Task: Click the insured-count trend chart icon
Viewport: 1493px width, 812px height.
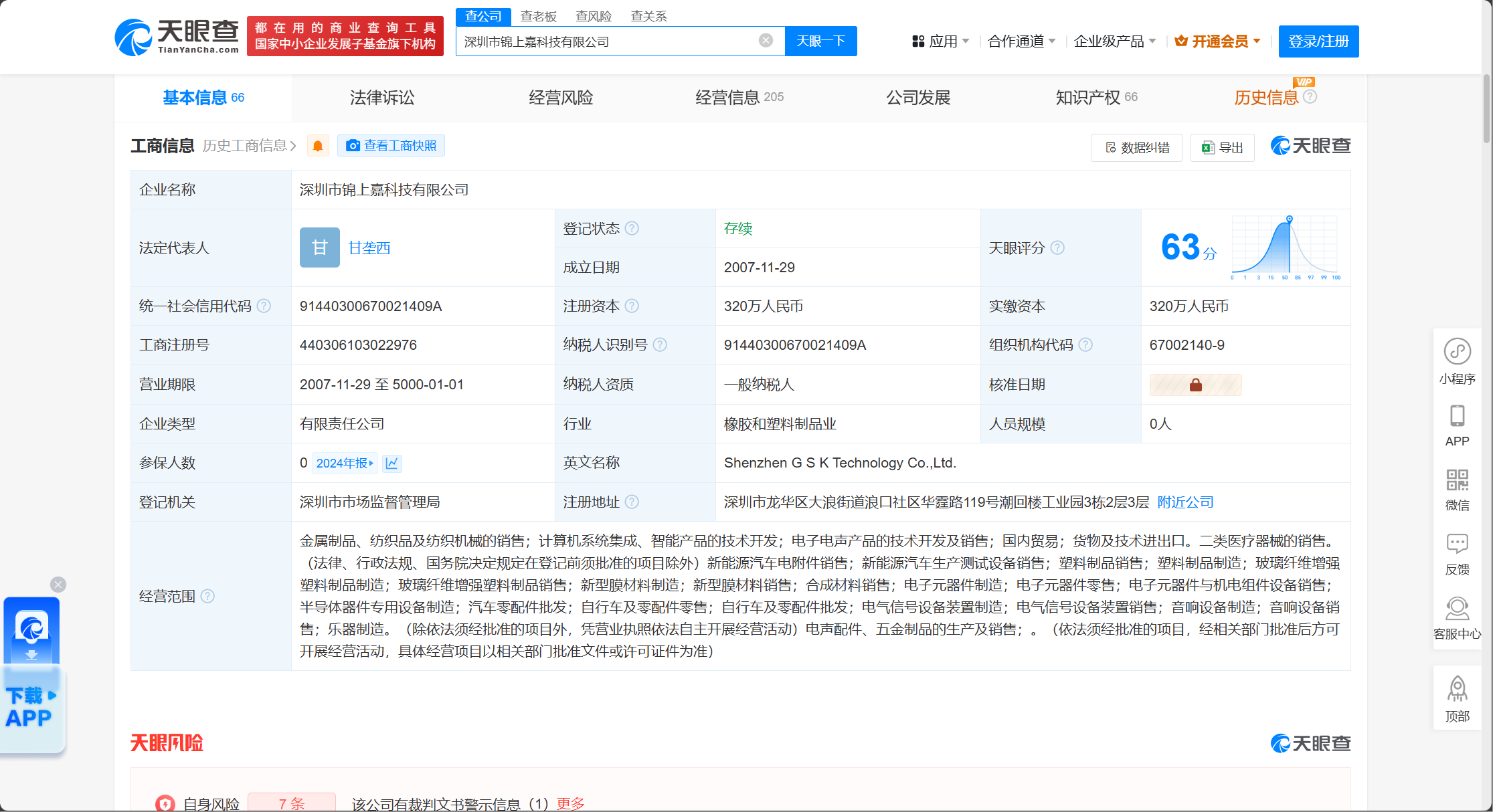Action: click(x=392, y=463)
